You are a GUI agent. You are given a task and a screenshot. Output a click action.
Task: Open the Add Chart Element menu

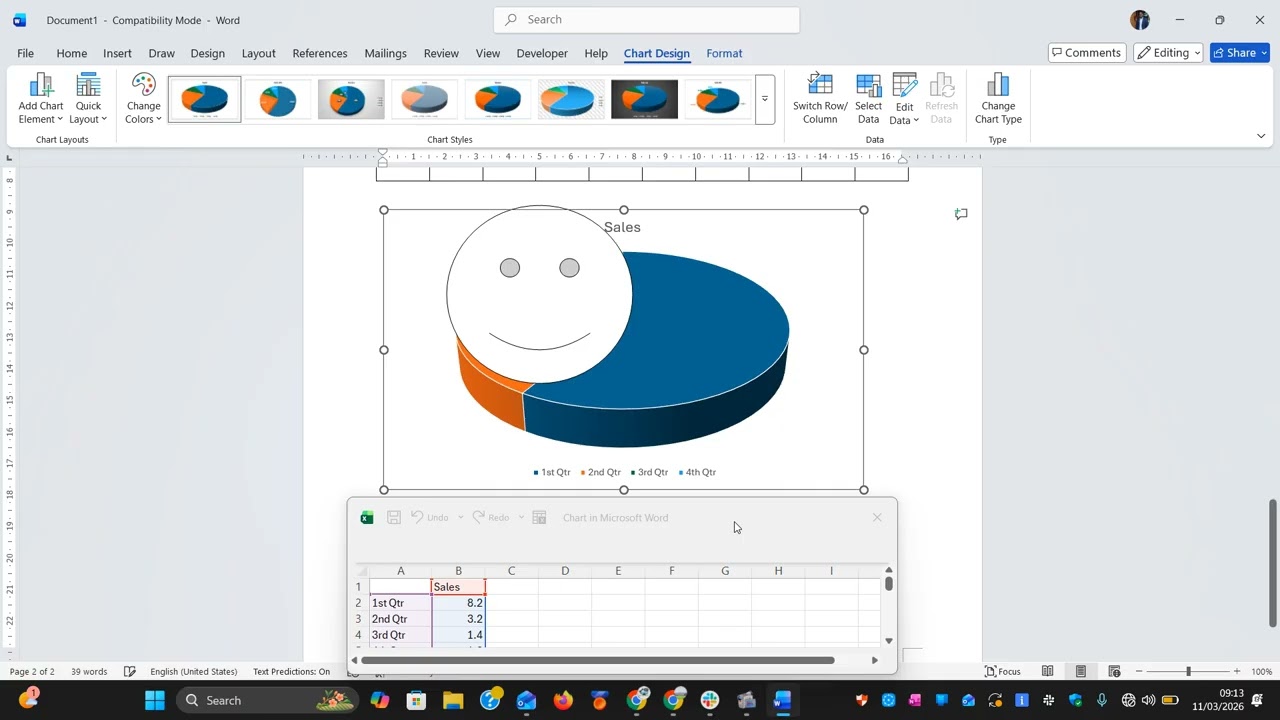[x=41, y=99]
